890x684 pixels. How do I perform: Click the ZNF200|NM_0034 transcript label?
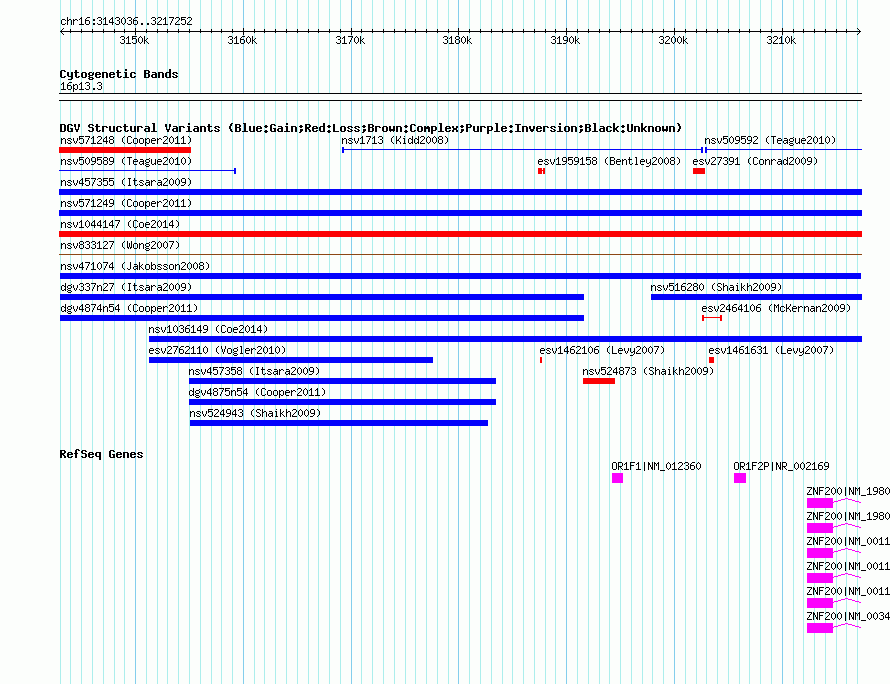click(x=848, y=616)
